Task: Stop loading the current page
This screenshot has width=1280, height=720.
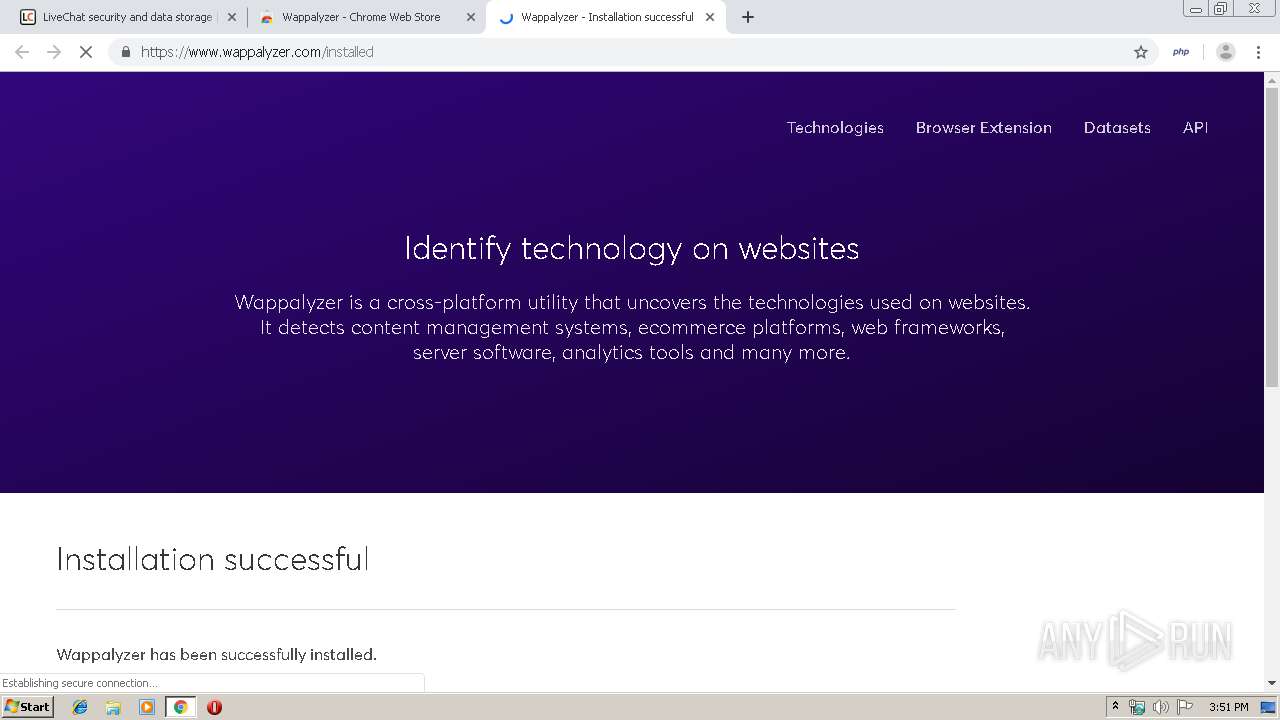Action: [x=86, y=52]
